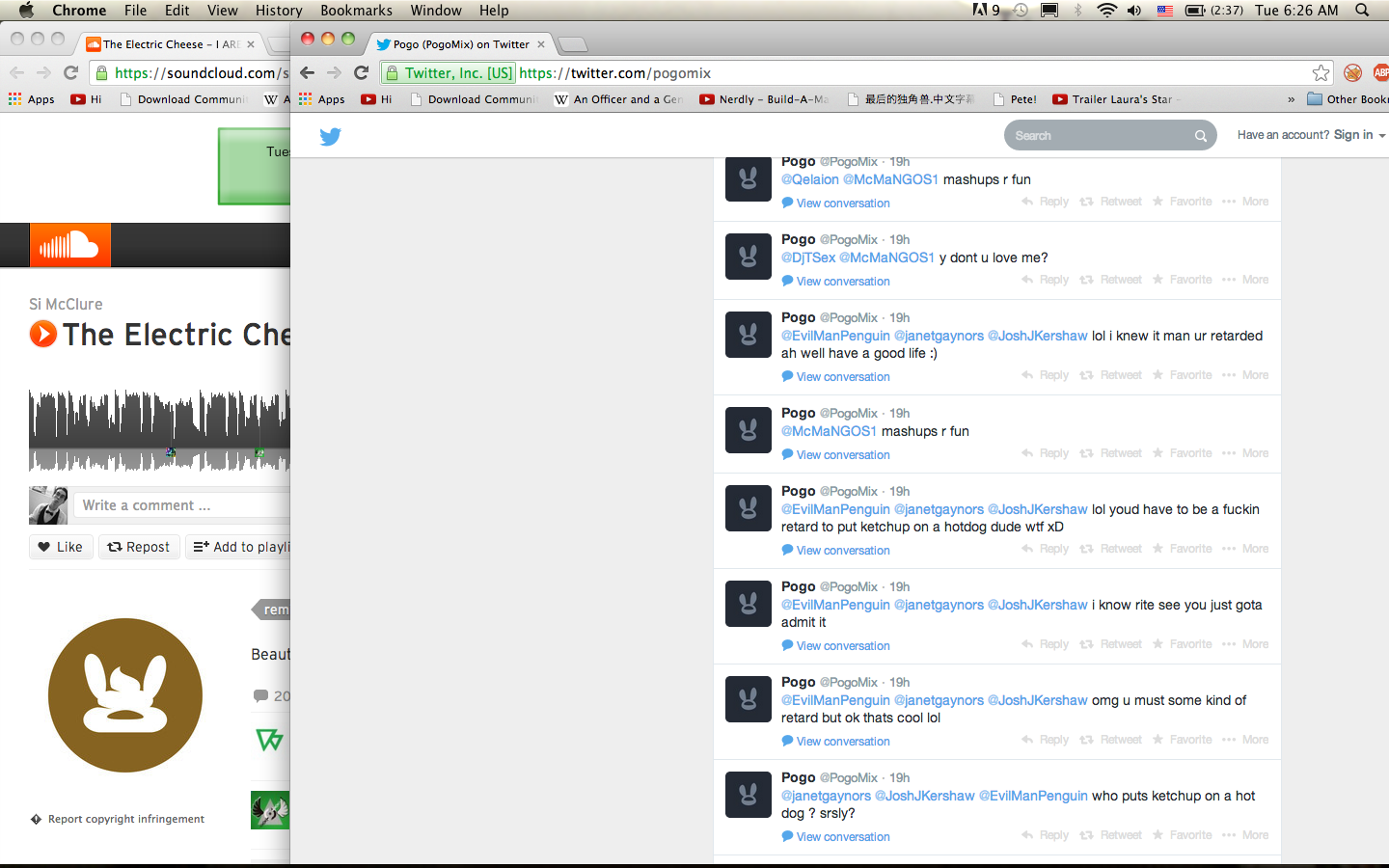Click inside the Twitter search field
Viewport: 1389px width, 868px height.
click(x=1100, y=136)
